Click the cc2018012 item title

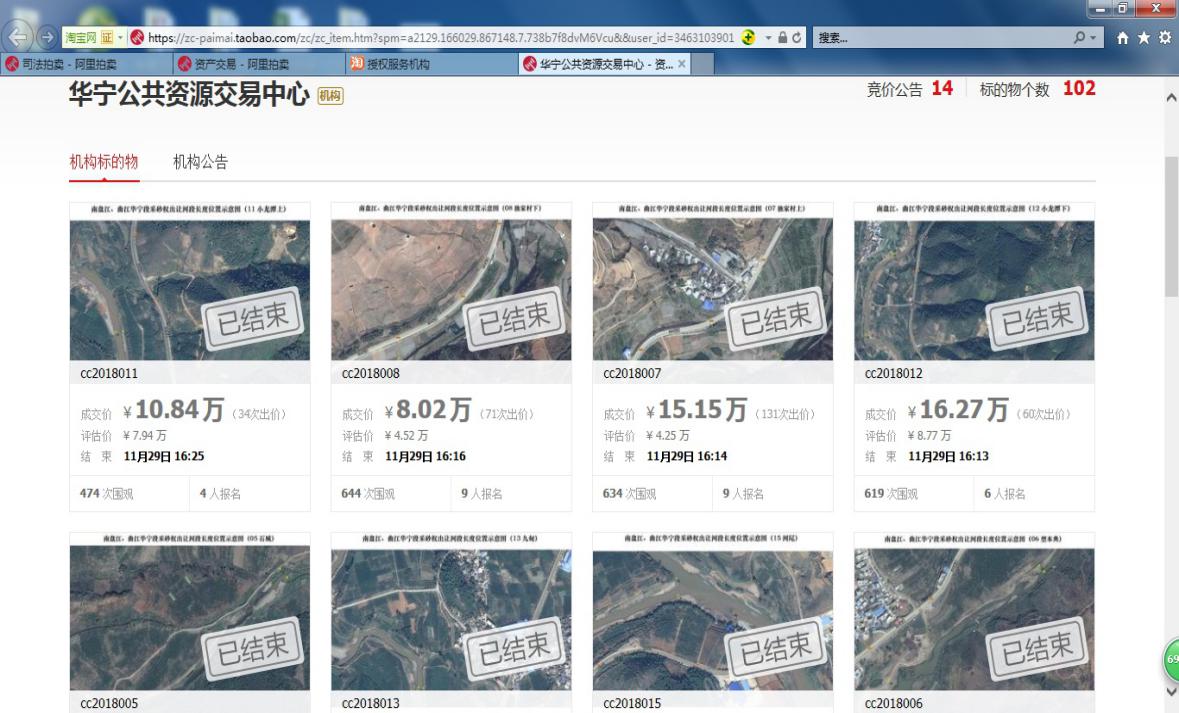tap(894, 373)
